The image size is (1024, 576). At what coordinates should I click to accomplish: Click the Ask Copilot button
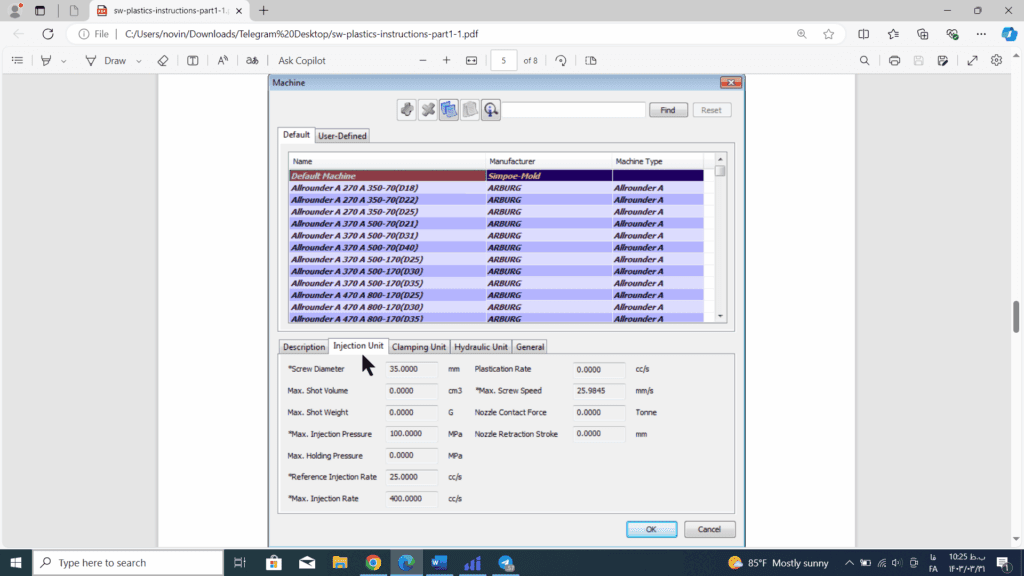coord(301,61)
